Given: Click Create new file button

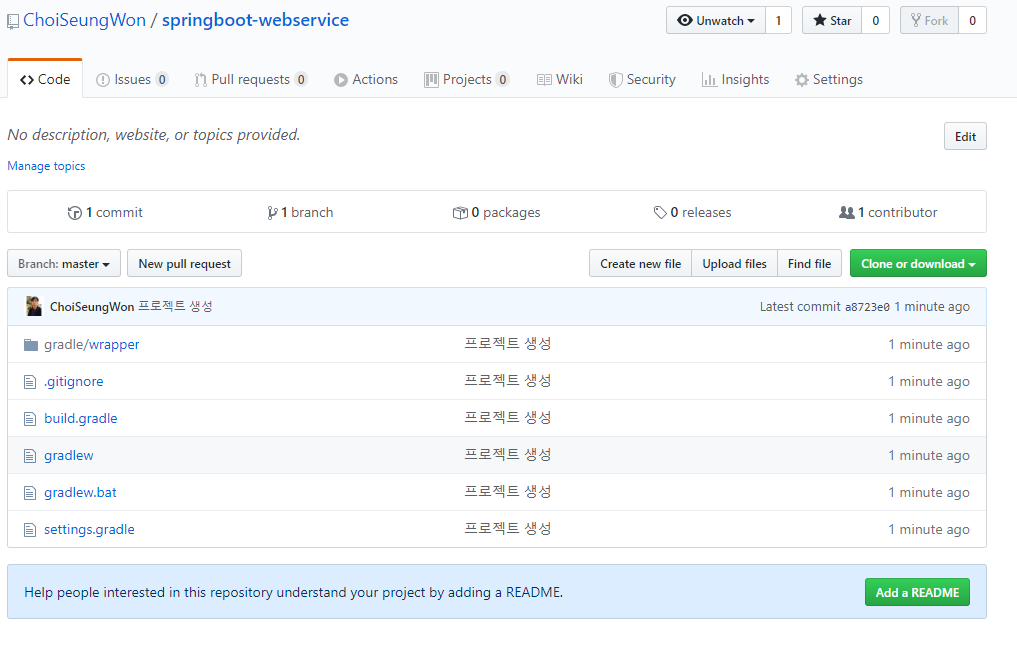Looking at the screenshot, I should coord(640,263).
